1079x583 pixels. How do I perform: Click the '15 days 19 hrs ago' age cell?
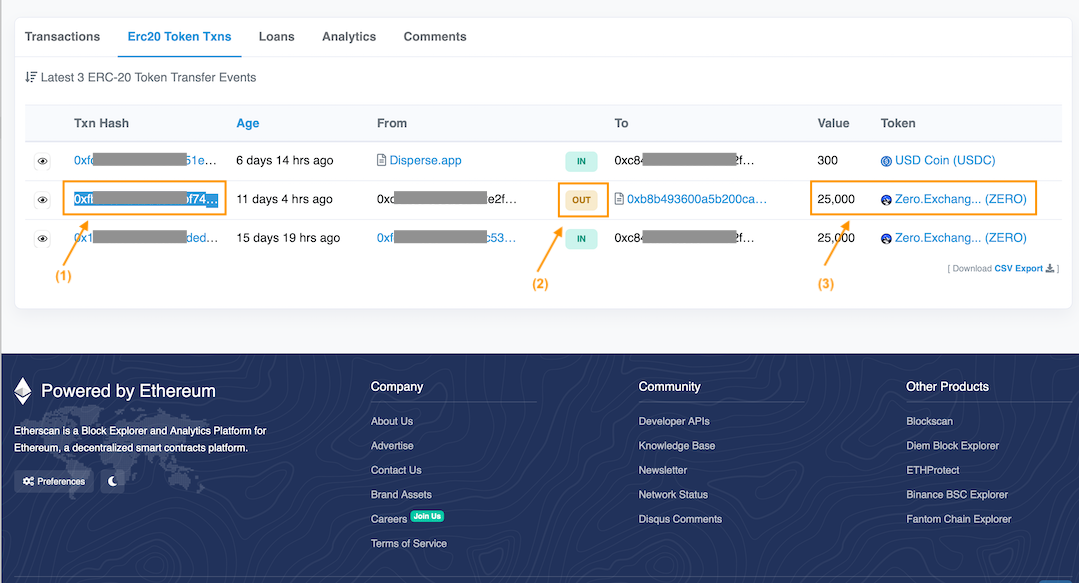[x=288, y=237]
